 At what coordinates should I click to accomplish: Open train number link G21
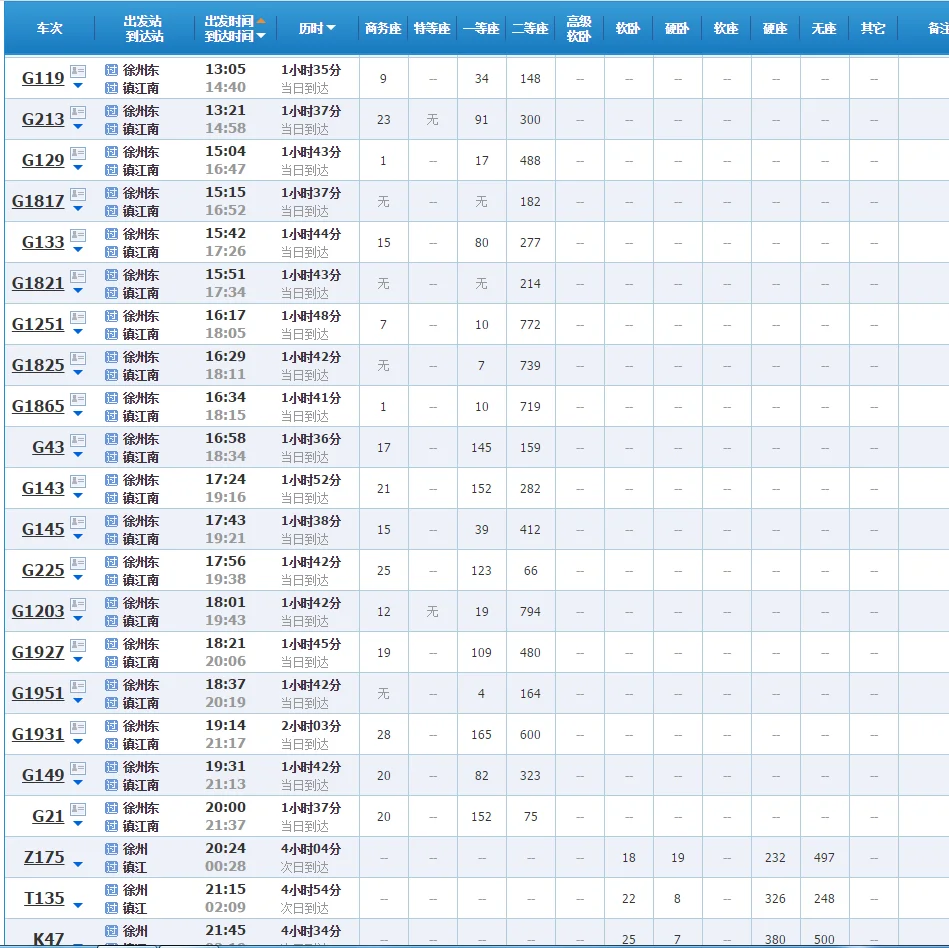[x=48, y=817]
